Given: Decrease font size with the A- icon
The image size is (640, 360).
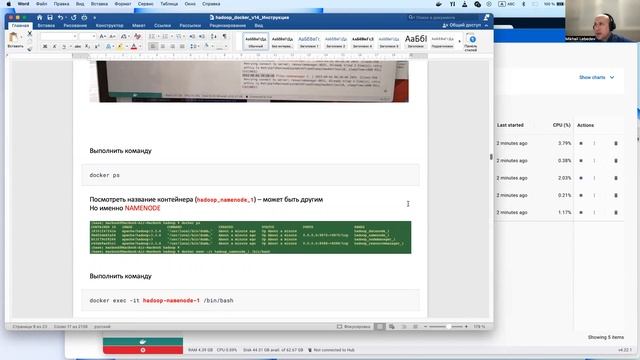Looking at the screenshot, I should pyautogui.click(x=112, y=36).
